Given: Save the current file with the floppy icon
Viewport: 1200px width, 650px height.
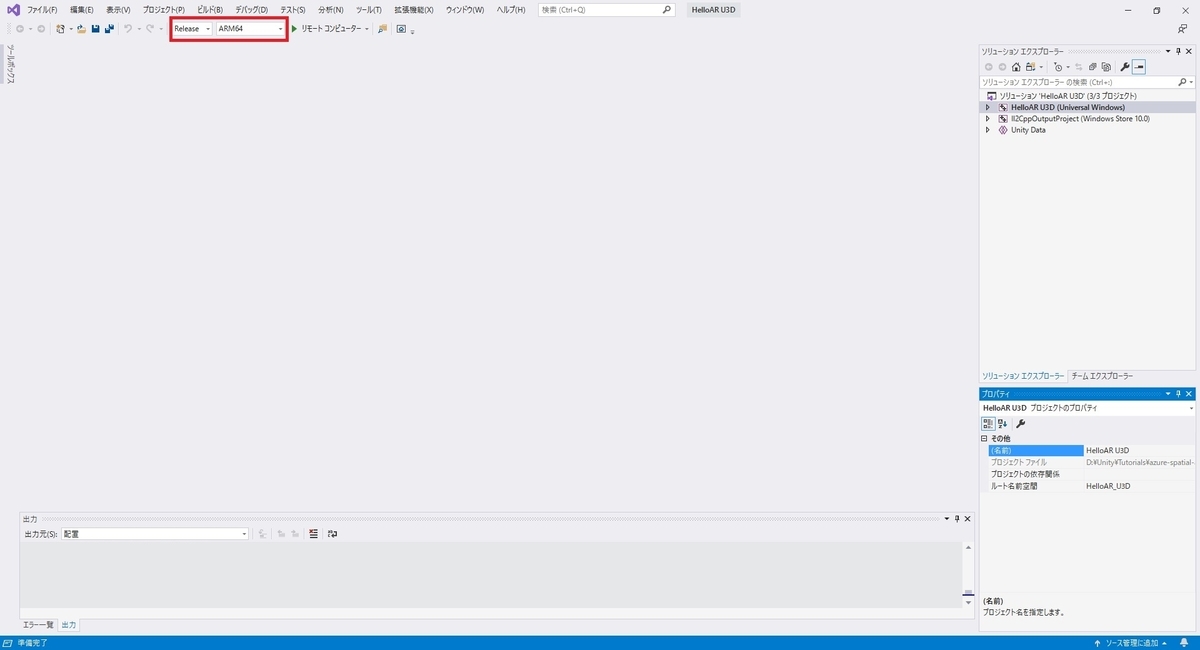Looking at the screenshot, I should 95,29.
